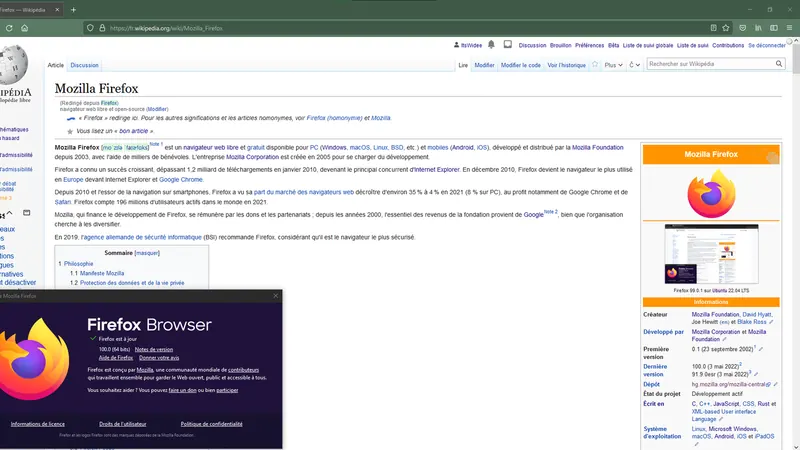Open Droits de l'utilisateur in dialog
Screen dimensions: 800x450
pyautogui.click(x=122, y=424)
